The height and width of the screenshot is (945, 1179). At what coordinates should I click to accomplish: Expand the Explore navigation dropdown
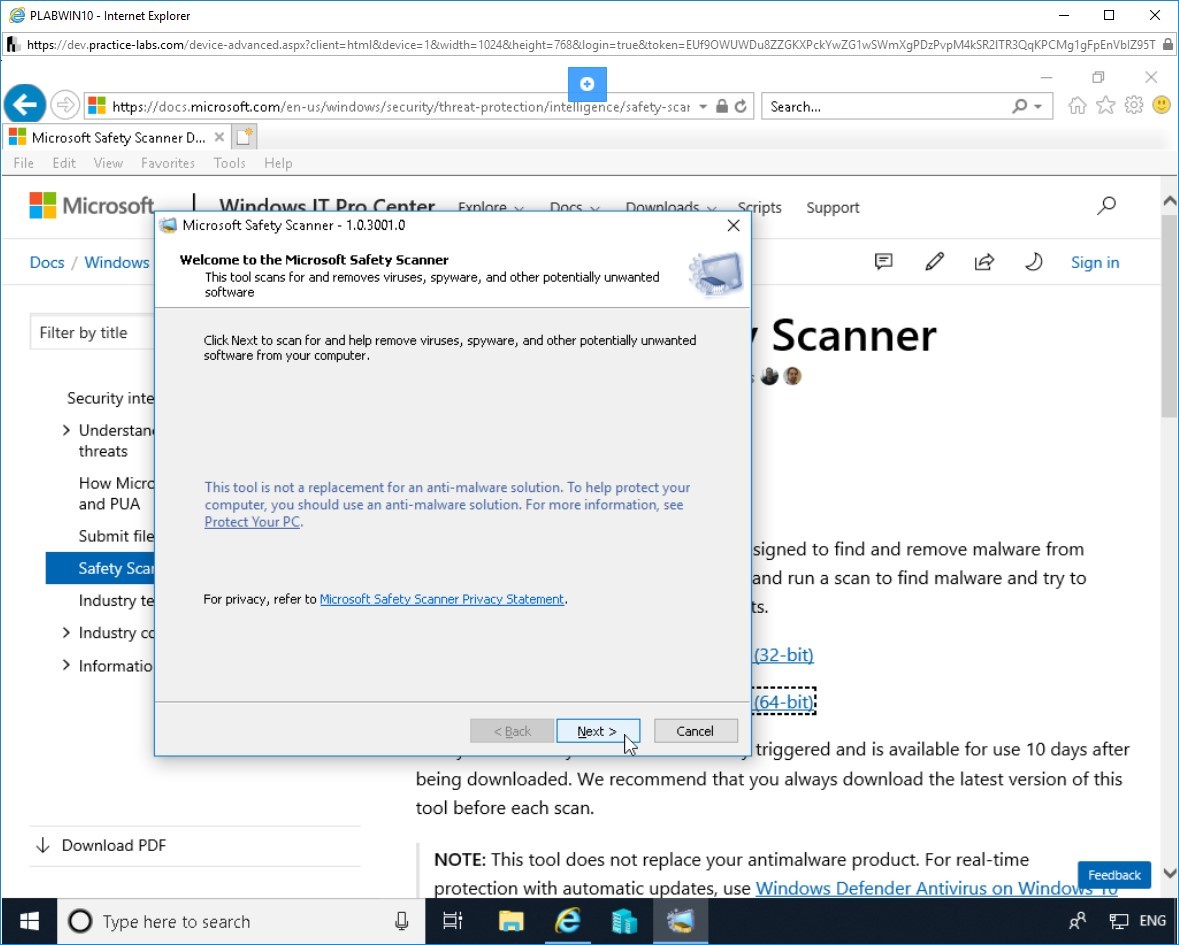coord(490,207)
